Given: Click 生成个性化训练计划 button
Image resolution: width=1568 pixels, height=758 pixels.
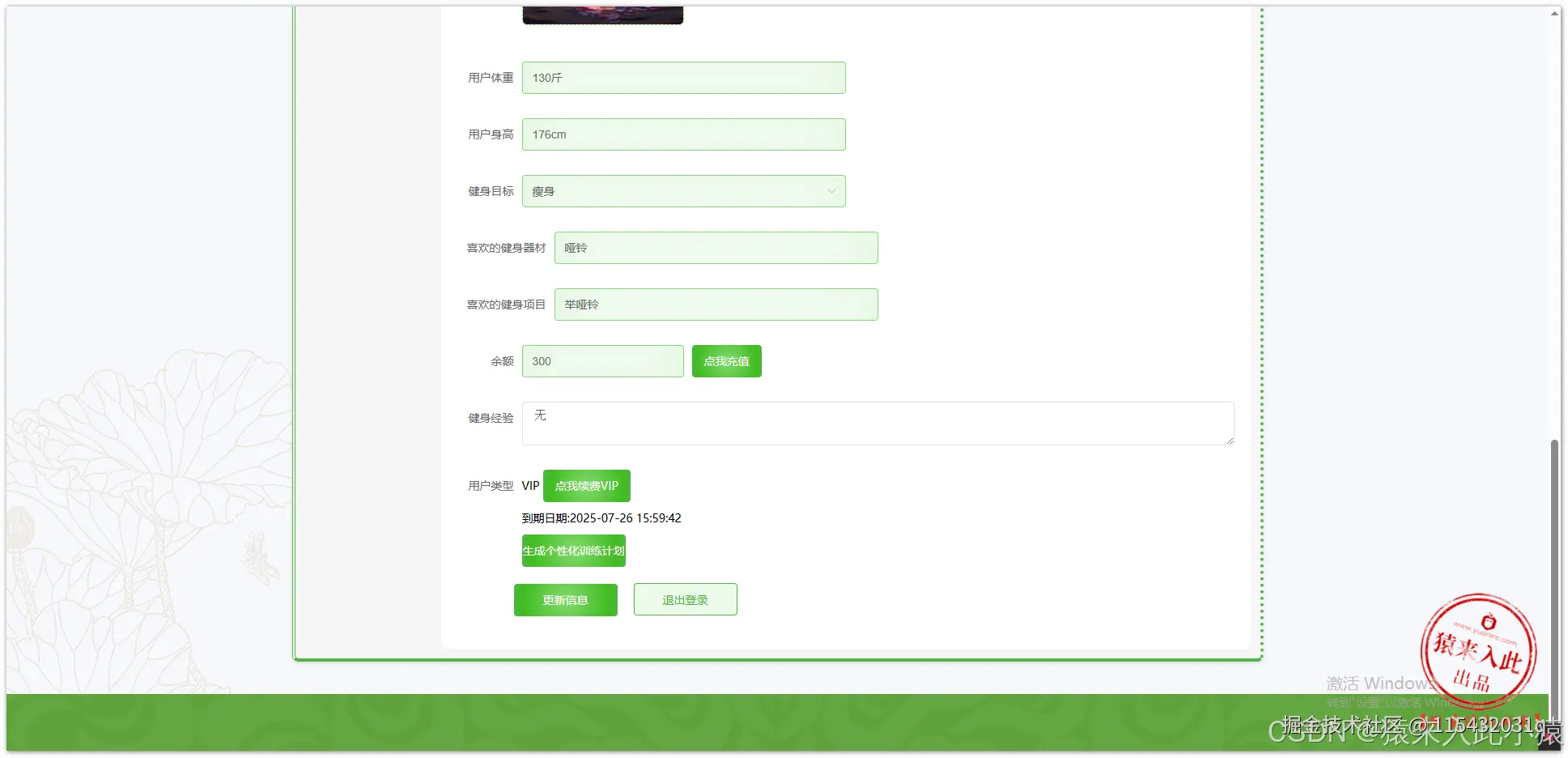Looking at the screenshot, I should (x=573, y=551).
